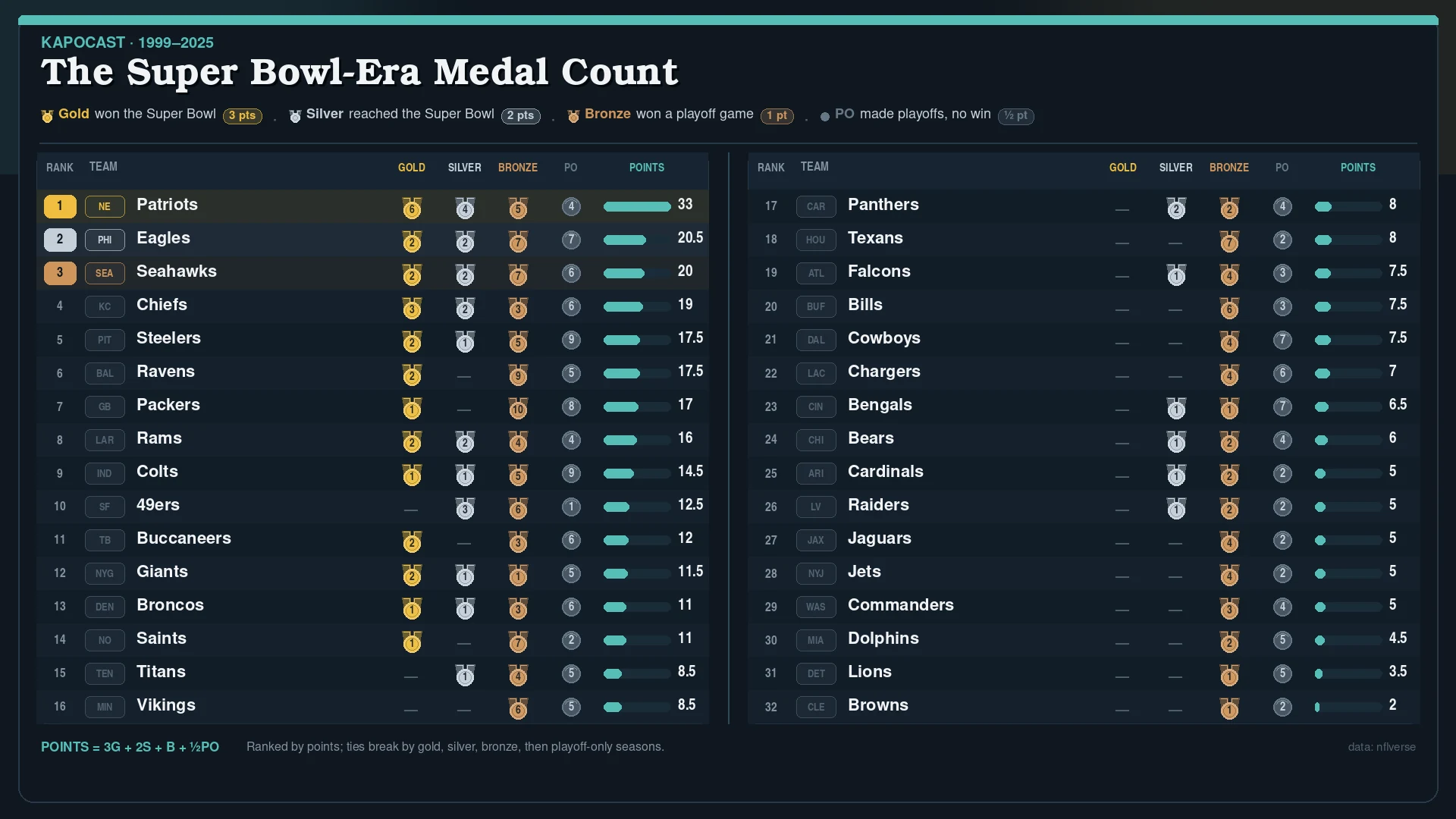This screenshot has width=1456, height=819.
Task: Click the NE team abbreviation badge
Action: (105, 206)
